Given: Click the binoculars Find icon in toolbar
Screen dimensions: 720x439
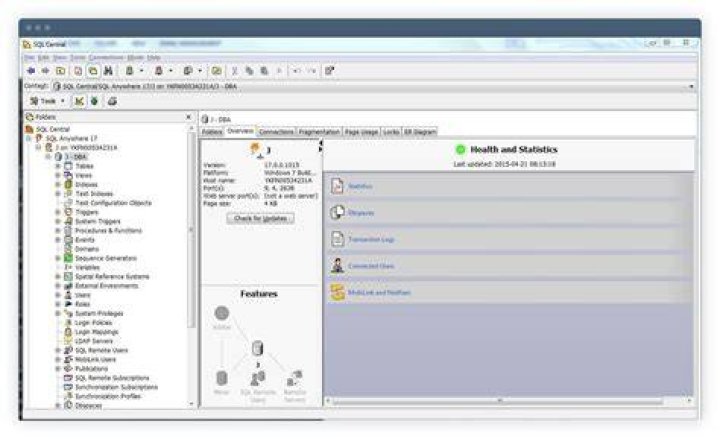Looking at the screenshot, I should click(x=108, y=71).
